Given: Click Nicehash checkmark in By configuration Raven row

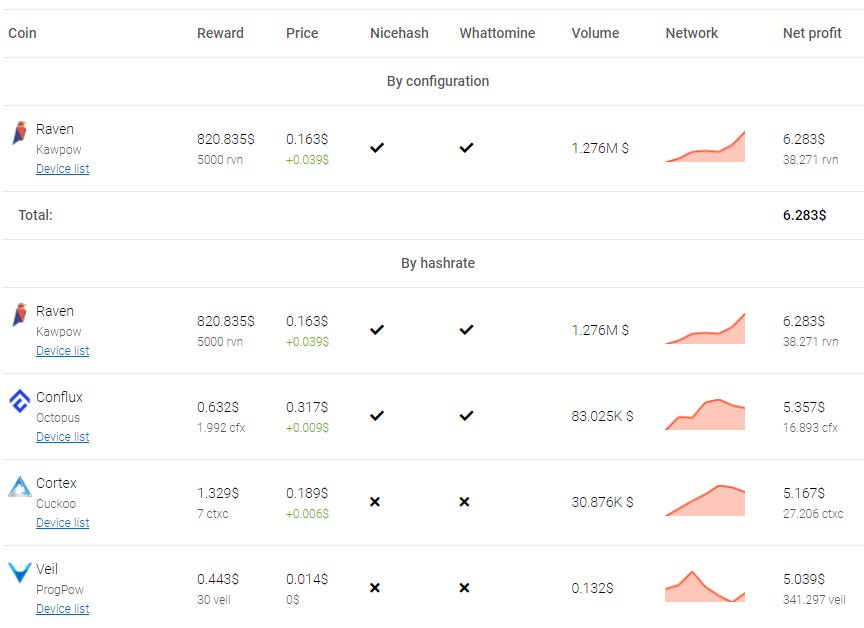Looking at the screenshot, I should tap(377, 148).
